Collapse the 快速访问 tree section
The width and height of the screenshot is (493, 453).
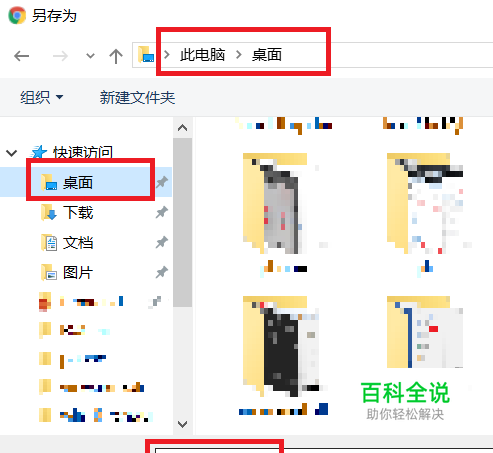click(x=12, y=153)
